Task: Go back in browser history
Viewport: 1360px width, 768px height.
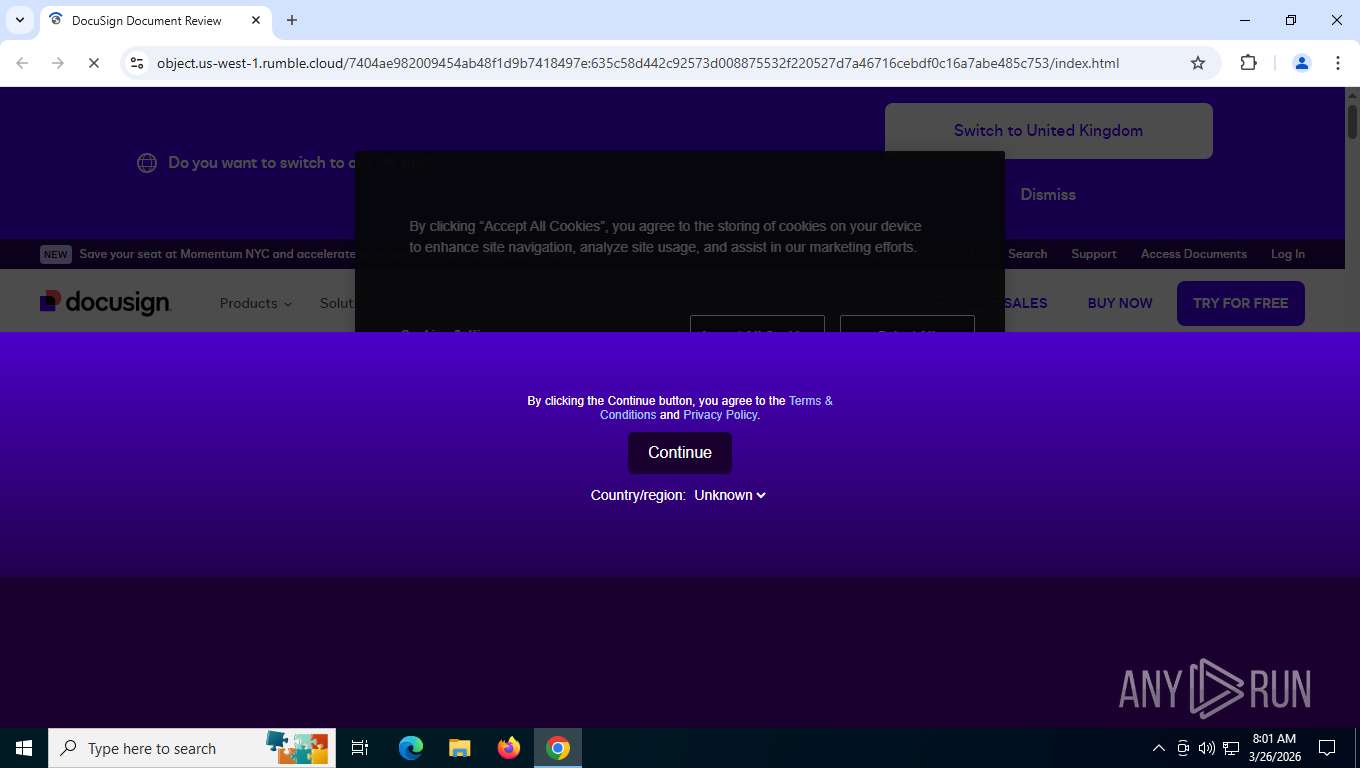Action: [22, 63]
